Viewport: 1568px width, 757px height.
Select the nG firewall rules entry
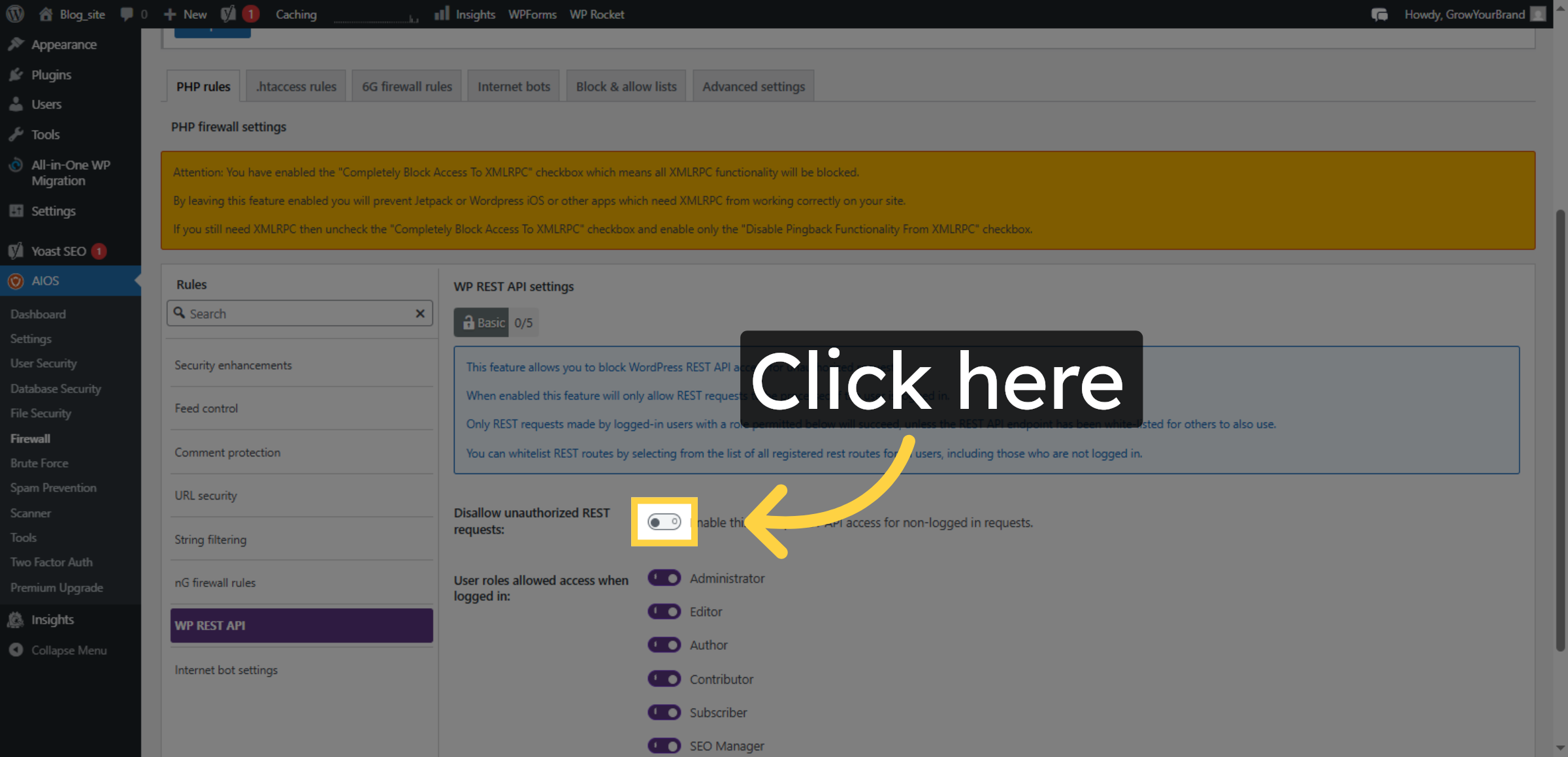click(215, 583)
